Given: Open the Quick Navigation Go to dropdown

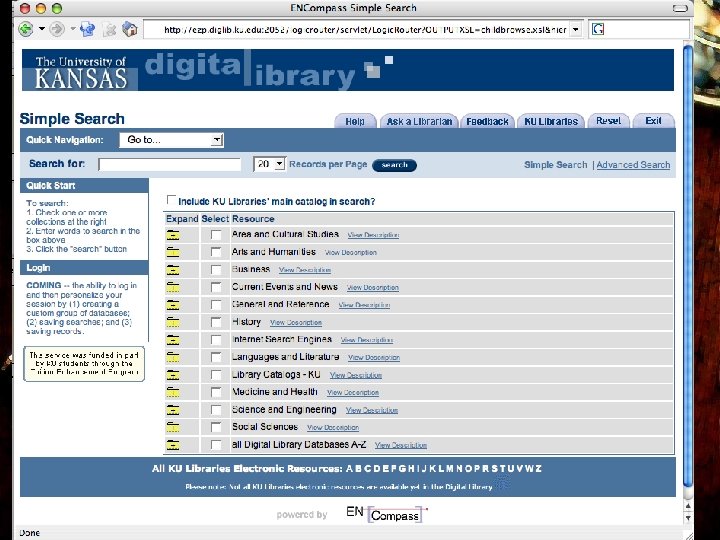Looking at the screenshot, I should 171,140.
